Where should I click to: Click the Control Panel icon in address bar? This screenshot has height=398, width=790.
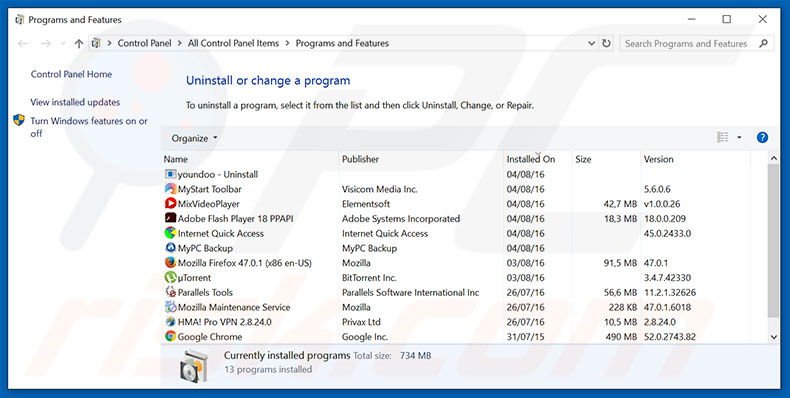(96, 43)
